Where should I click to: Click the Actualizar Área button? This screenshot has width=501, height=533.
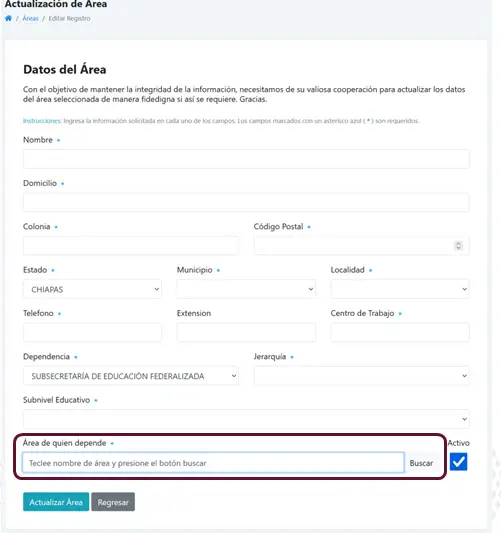[x=56, y=502]
